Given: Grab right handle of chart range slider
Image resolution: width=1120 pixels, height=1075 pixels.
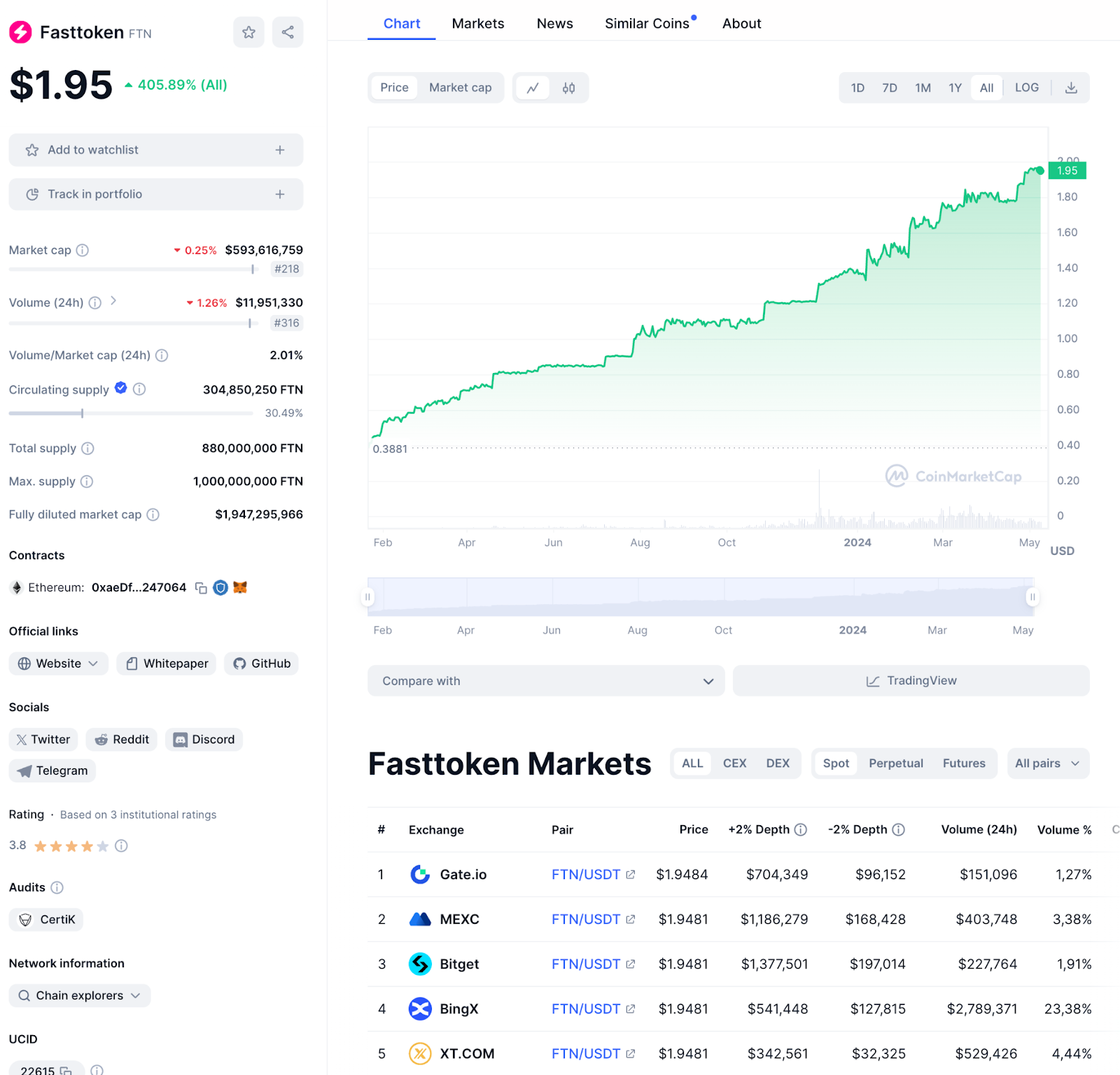Looking at the screenshot, I should pos(1032,597).
